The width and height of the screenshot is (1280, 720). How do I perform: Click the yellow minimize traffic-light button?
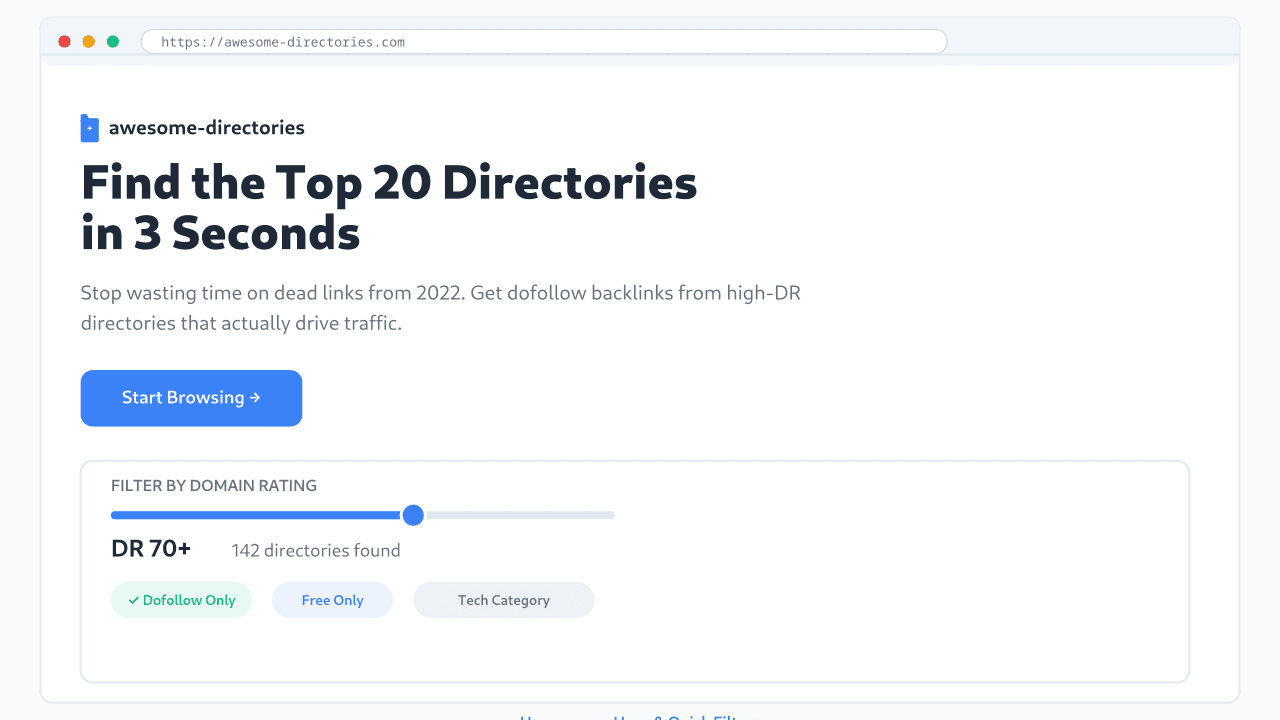[x=89, y=42]
